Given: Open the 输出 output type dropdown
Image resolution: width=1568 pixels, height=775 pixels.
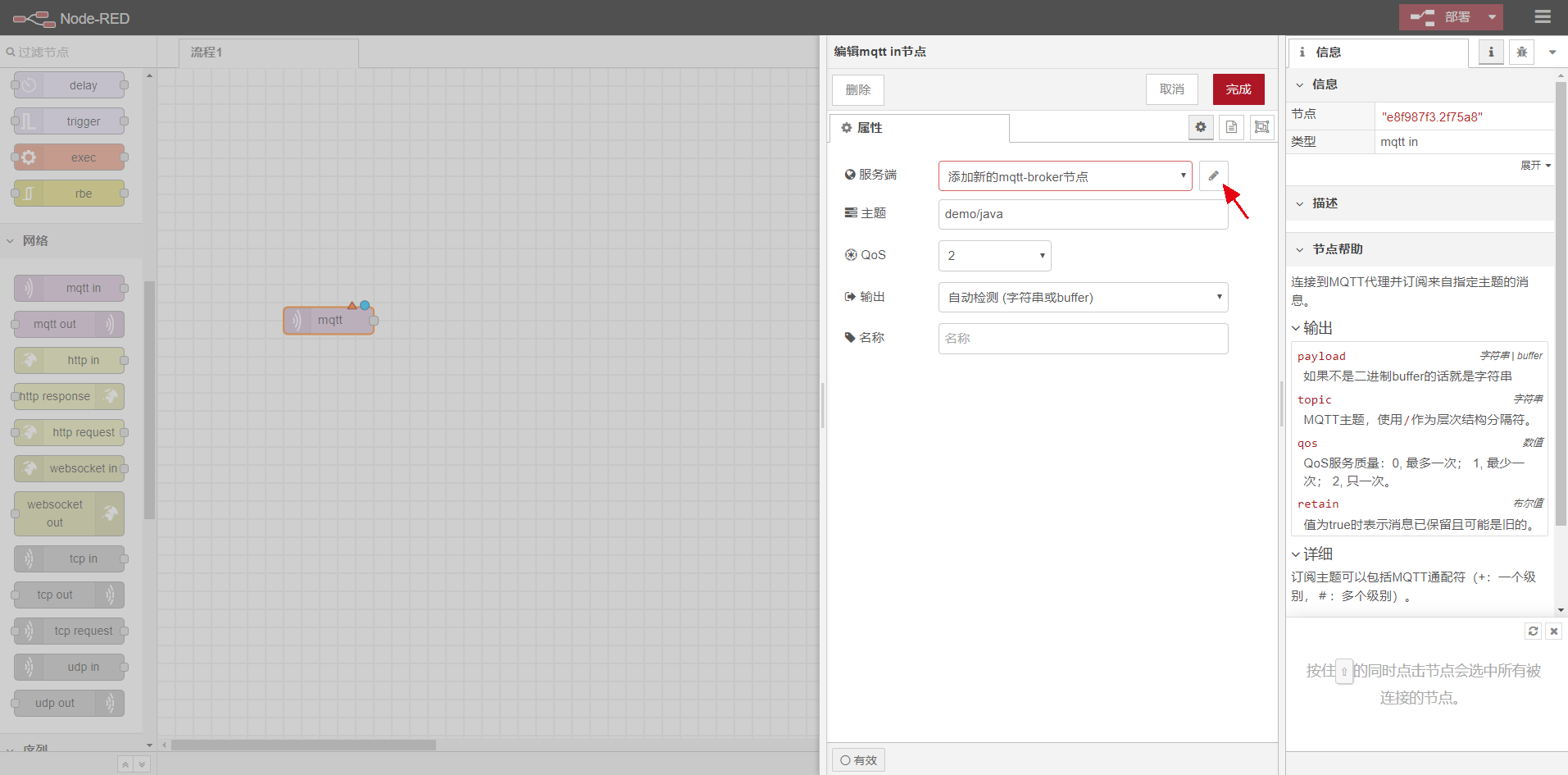Looking at the screenshot, I should 1083,297.
